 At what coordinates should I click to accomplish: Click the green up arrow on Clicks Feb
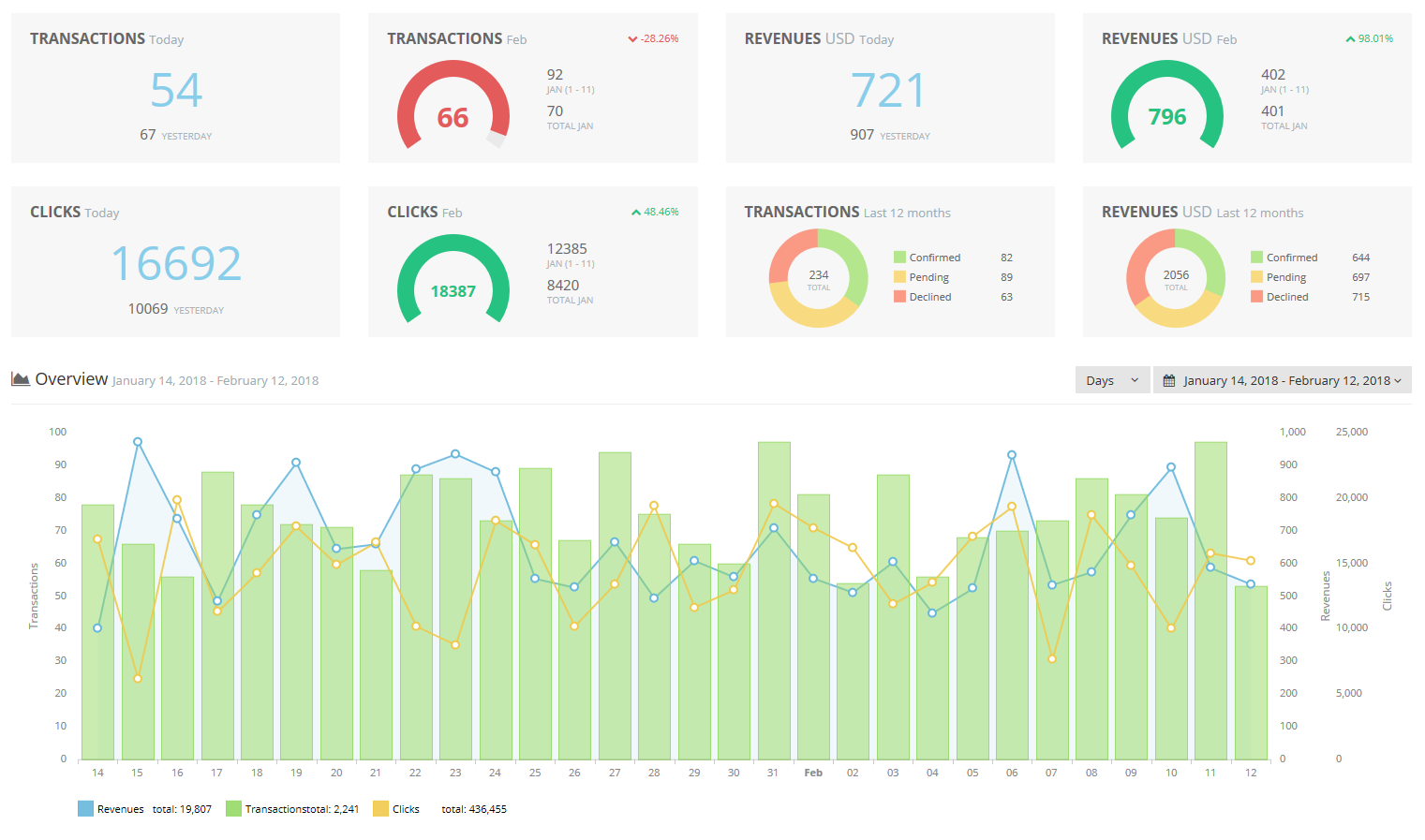pos(636,213)
